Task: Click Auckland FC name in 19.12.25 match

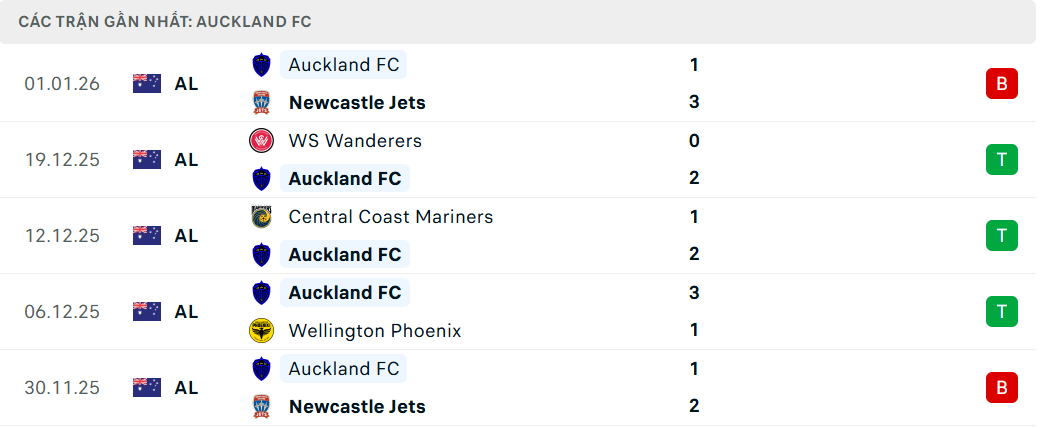Action: pos(344,178)
